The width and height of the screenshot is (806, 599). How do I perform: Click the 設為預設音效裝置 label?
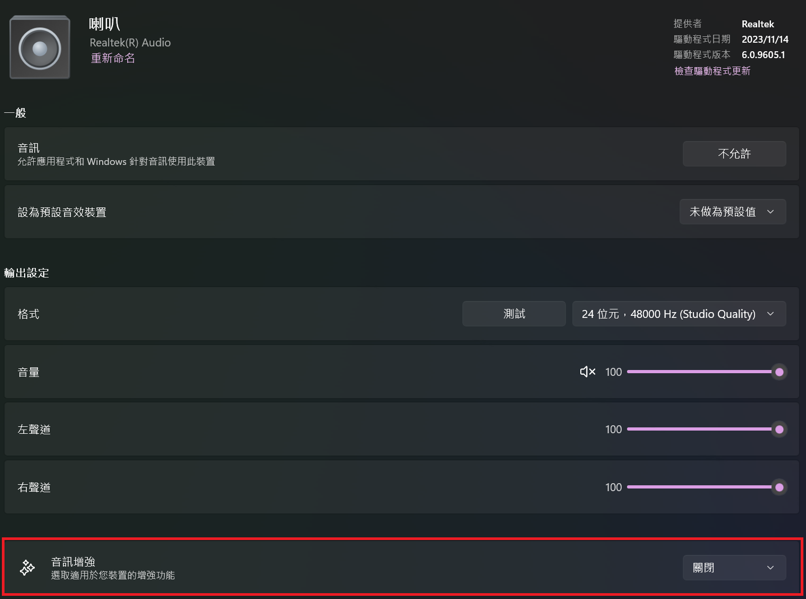(62, 212)
